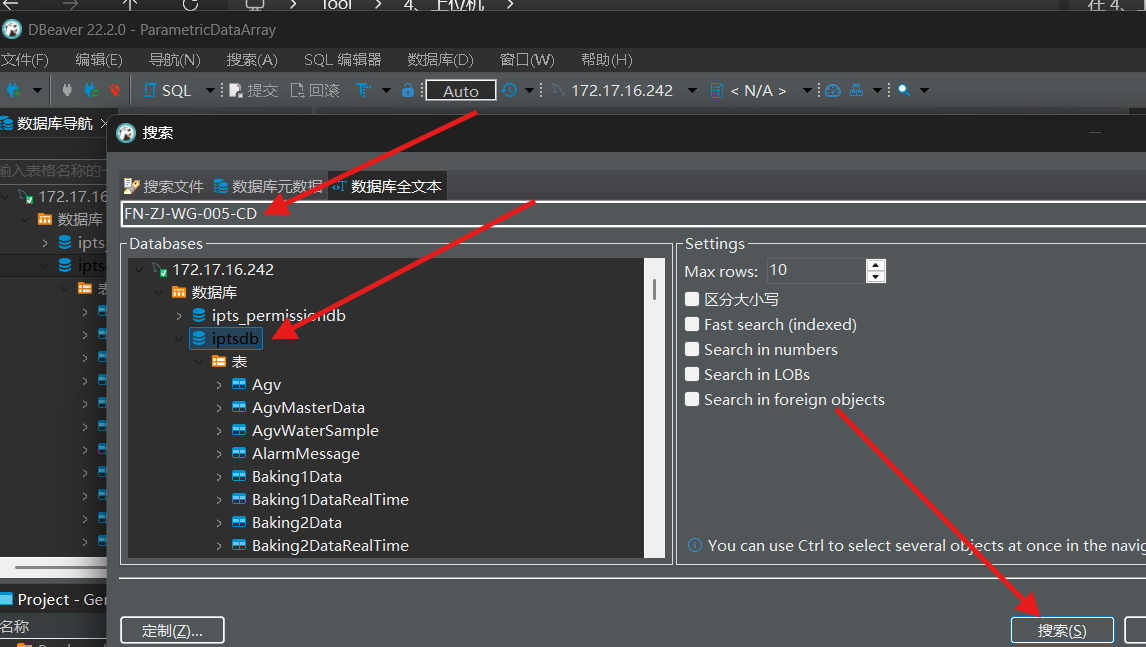1146x647 pixels.
Task: Open the 编辑(E) menu
Action: [99, 60]
